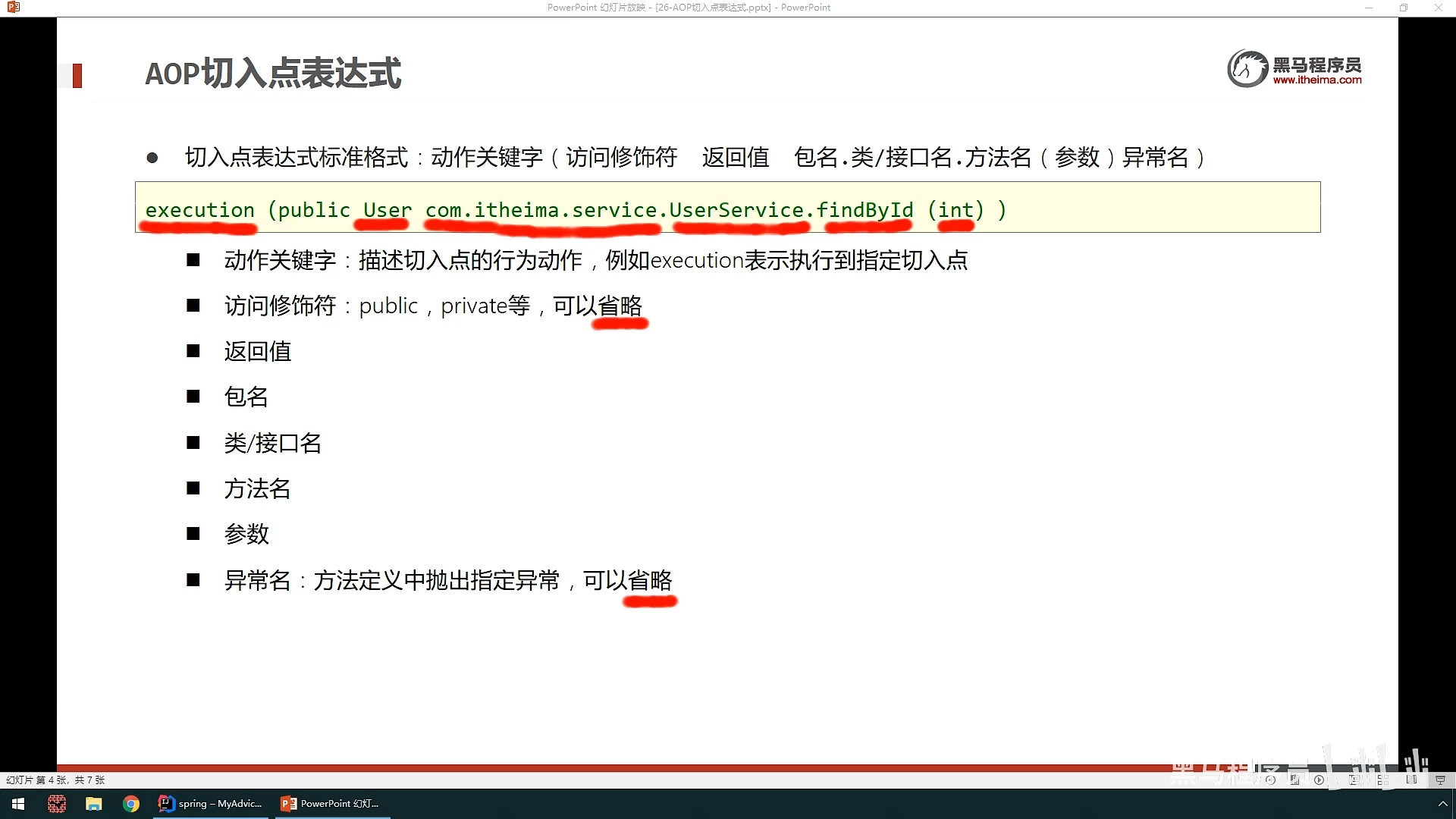Click the slide title AOP切入点表达式
This screenshot has height=819, width=1456.
click(273, 74)
